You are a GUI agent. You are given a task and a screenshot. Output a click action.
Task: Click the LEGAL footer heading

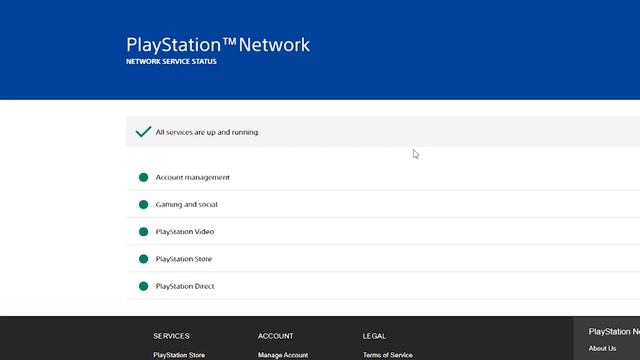click(374, 336)
